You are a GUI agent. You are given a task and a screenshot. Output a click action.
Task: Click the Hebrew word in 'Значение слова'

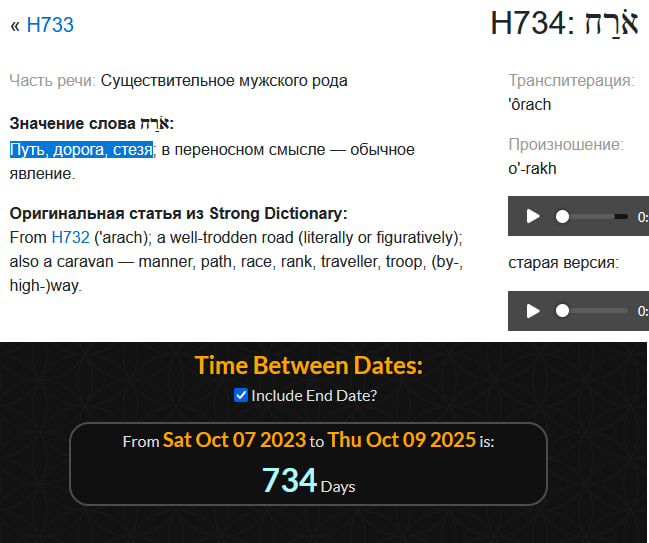[154, 123]
